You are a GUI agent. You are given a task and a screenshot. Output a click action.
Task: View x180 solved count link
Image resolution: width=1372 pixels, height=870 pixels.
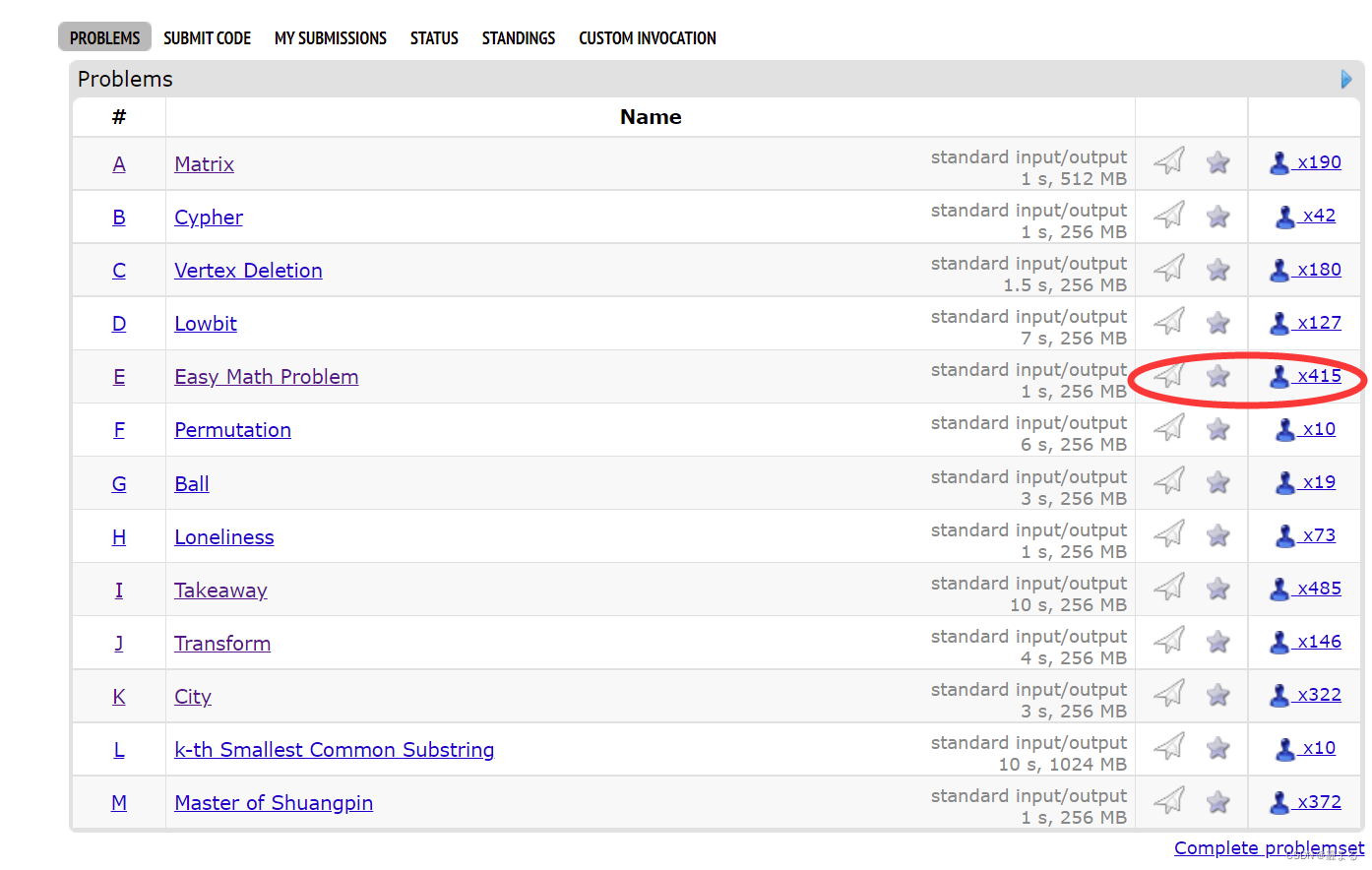pos(1306,269)
